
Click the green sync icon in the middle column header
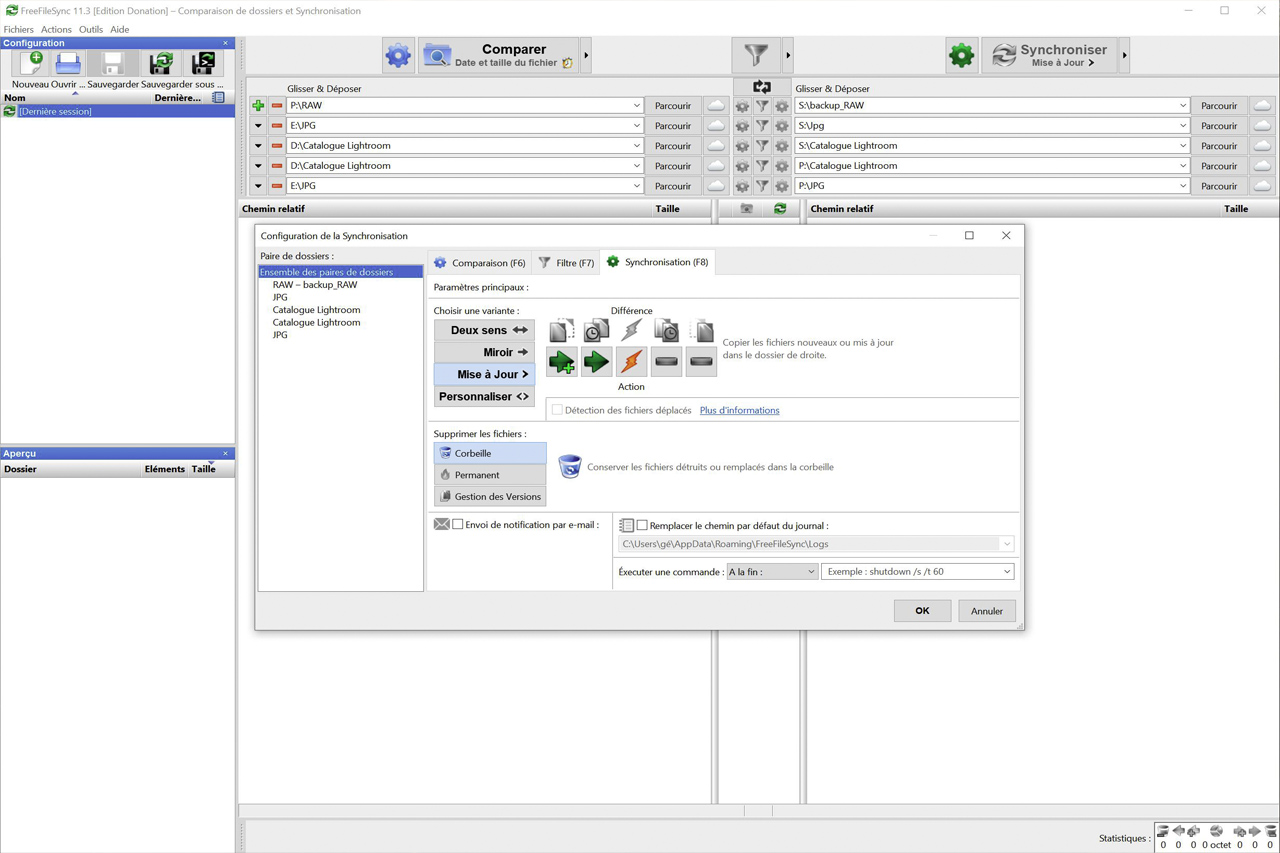pyautogui.click(x=780, y=209)
